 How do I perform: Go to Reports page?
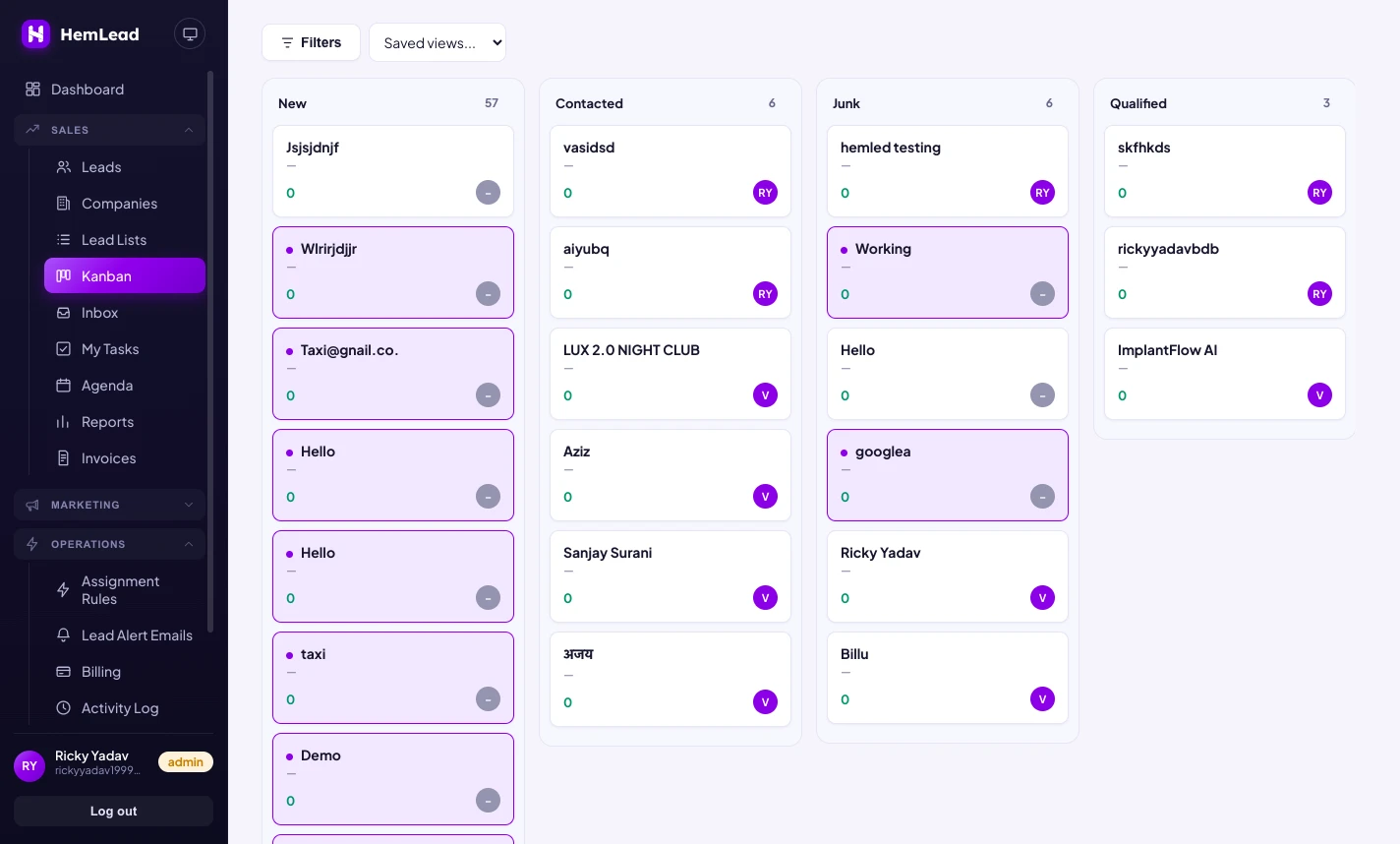(x=125, y=422)
